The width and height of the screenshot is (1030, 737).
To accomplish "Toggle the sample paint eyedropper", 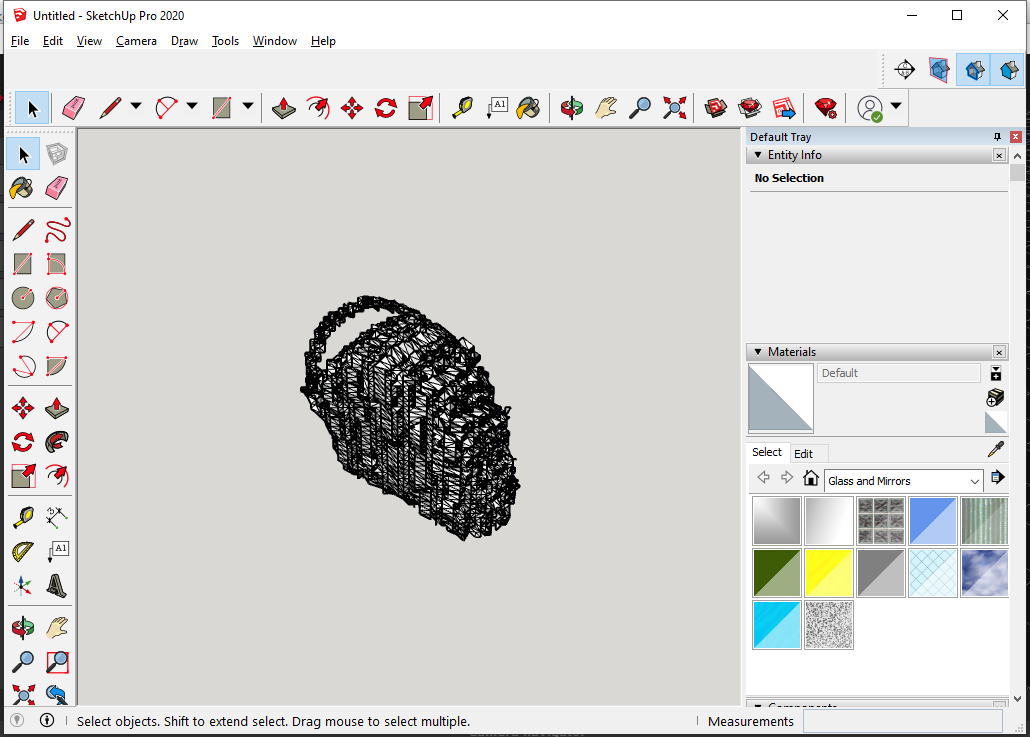I will 995,450.
